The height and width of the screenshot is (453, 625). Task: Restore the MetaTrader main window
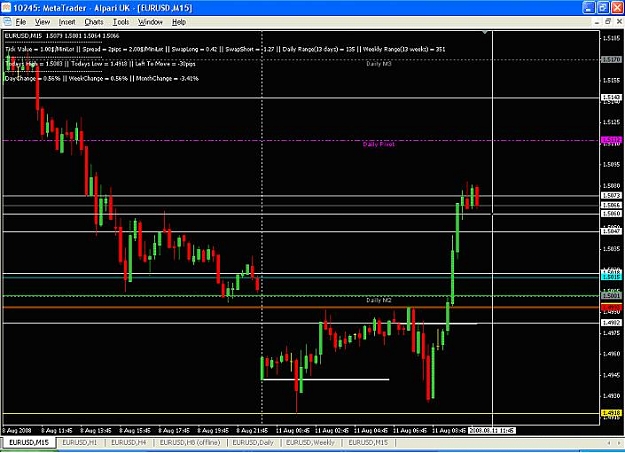tap(603, 8)
